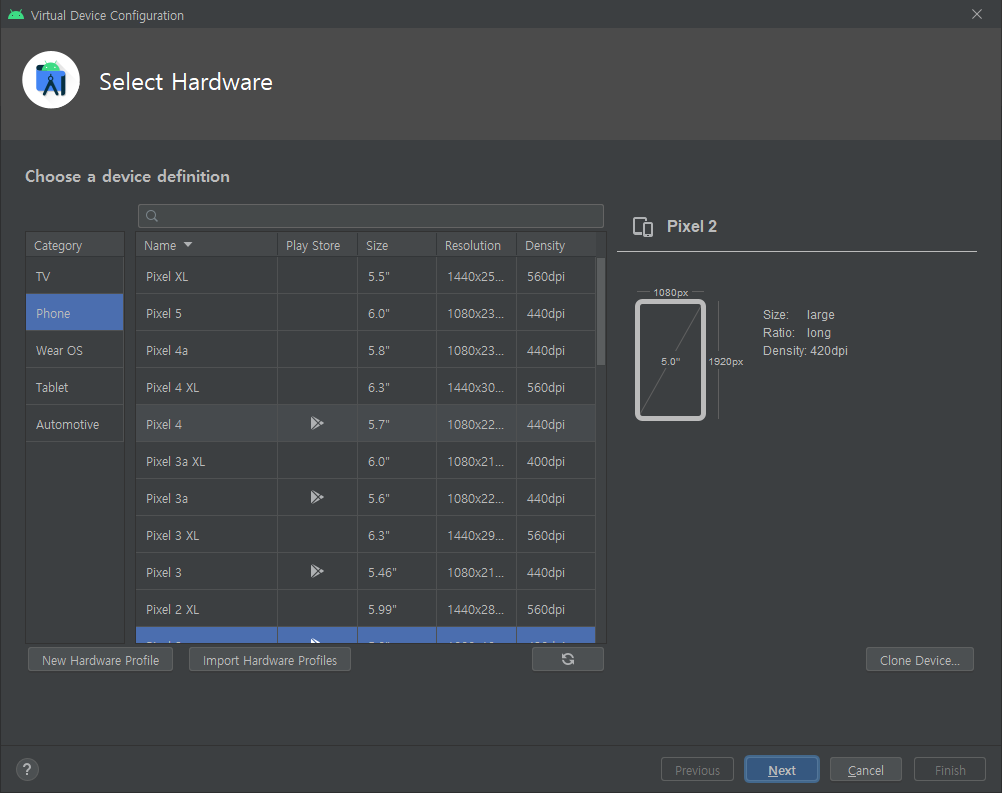Select the Pixel 3 device name
The height and width of the screenshot is (793, 1002).
[164, 573]
